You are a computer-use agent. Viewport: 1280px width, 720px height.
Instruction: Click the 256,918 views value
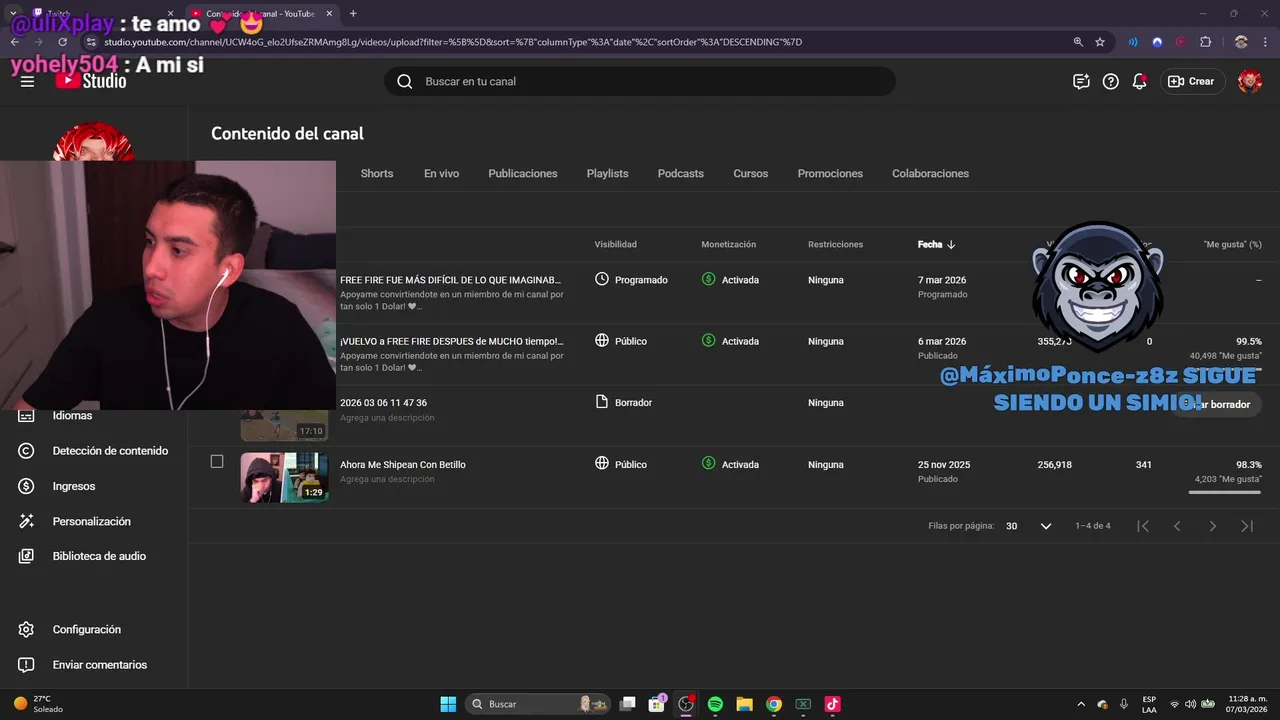pyautogui.click(x=1054, y=465)
